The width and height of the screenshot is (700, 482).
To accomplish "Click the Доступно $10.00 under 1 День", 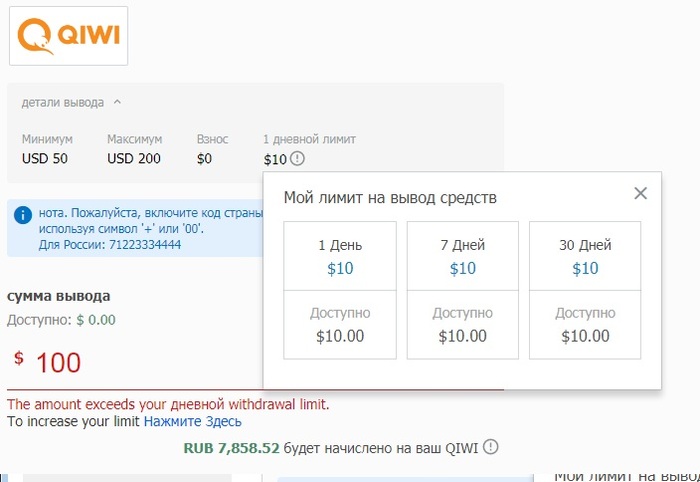I will pyautogui.click(x=340, y=325).
